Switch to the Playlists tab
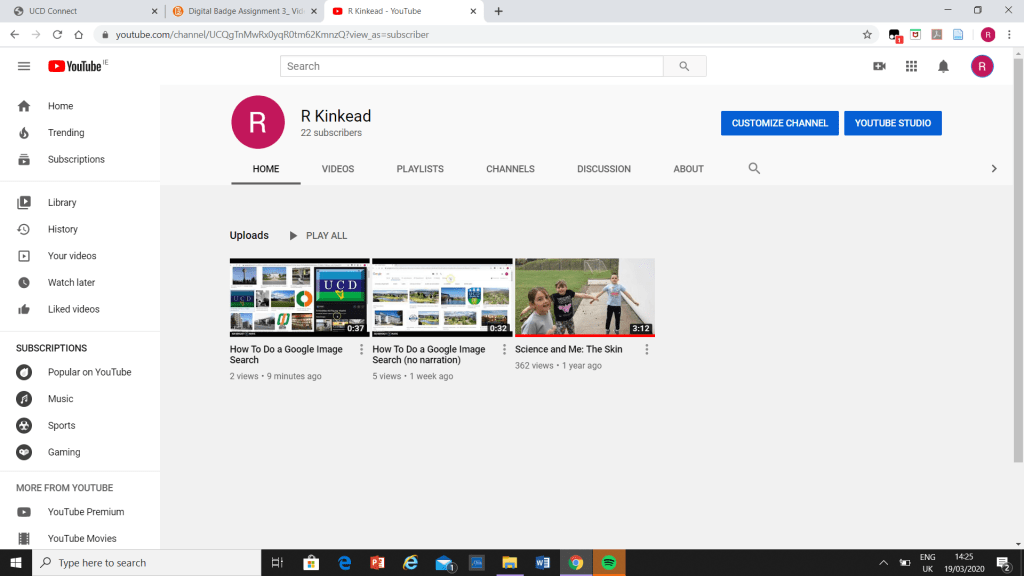1024x576 pixels. pos(420,169)
